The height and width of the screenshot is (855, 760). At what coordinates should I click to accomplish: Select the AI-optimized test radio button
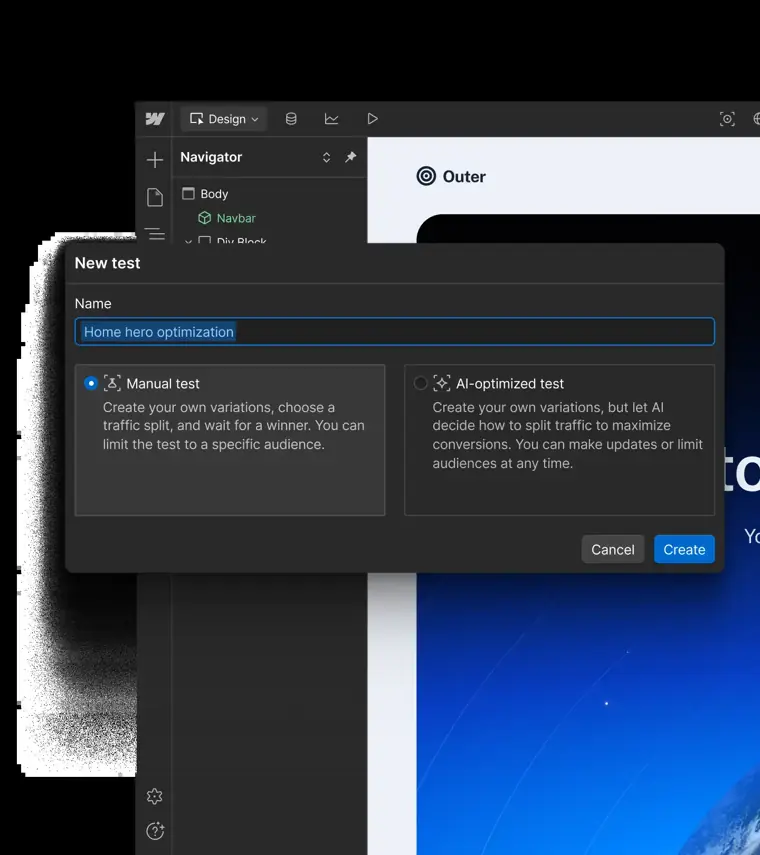click(x=420, y=383)
